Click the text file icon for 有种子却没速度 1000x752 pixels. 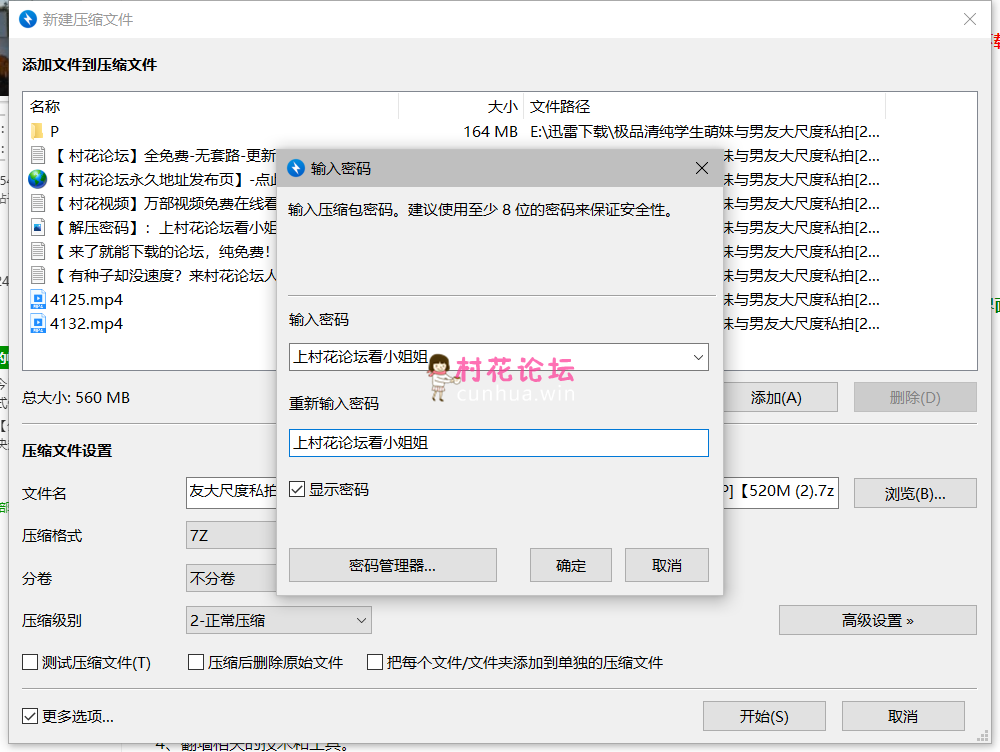38,276
